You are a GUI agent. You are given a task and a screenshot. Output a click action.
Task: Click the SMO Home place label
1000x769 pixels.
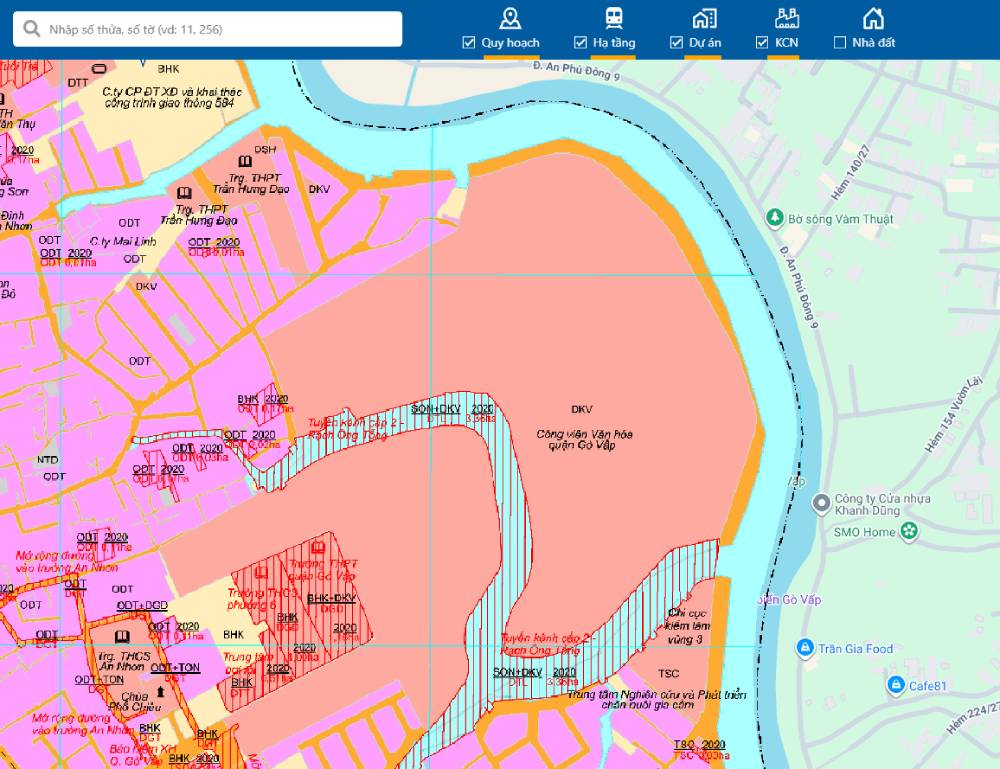[864, 532]
